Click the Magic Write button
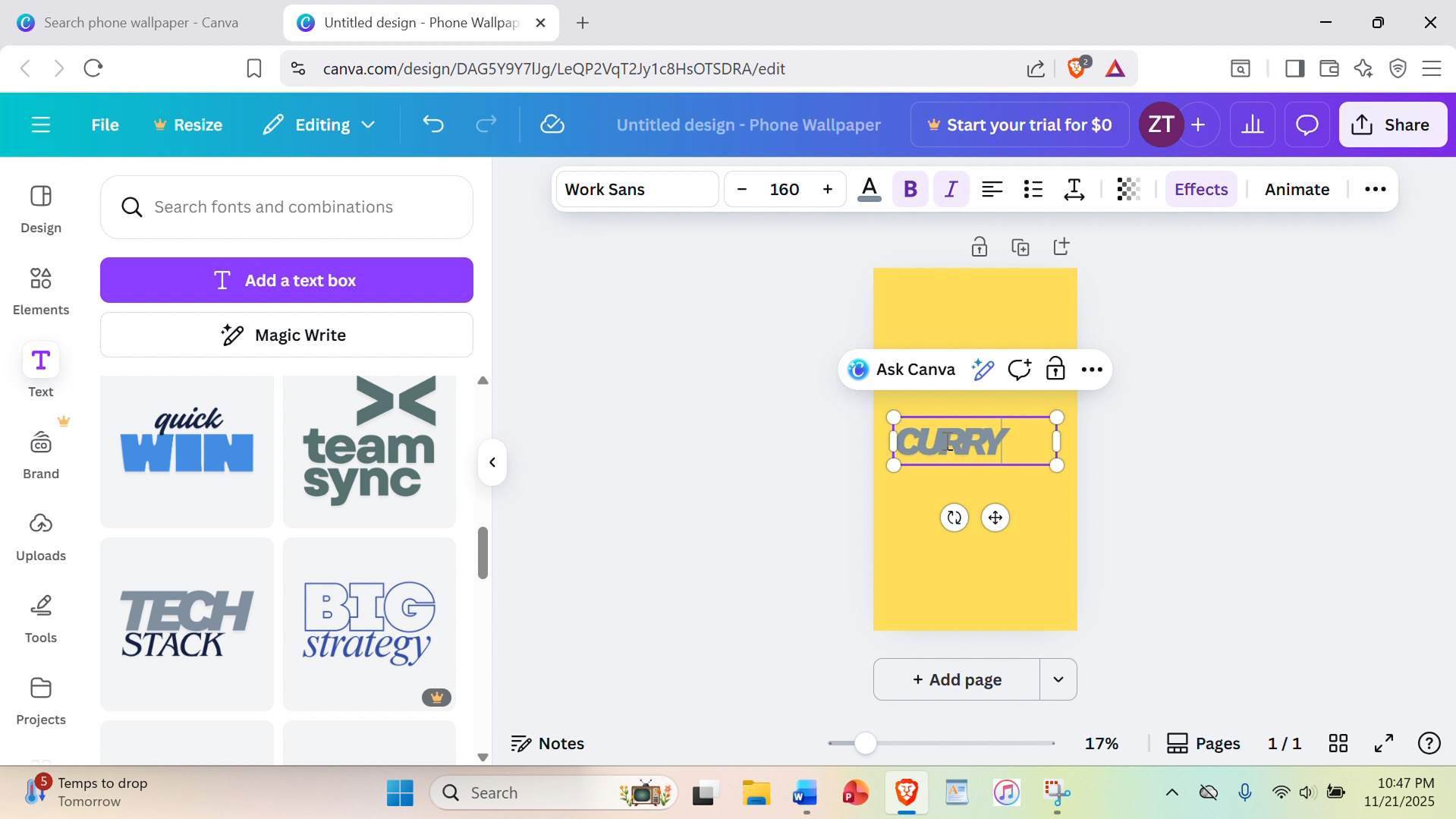 pos(287,335)
